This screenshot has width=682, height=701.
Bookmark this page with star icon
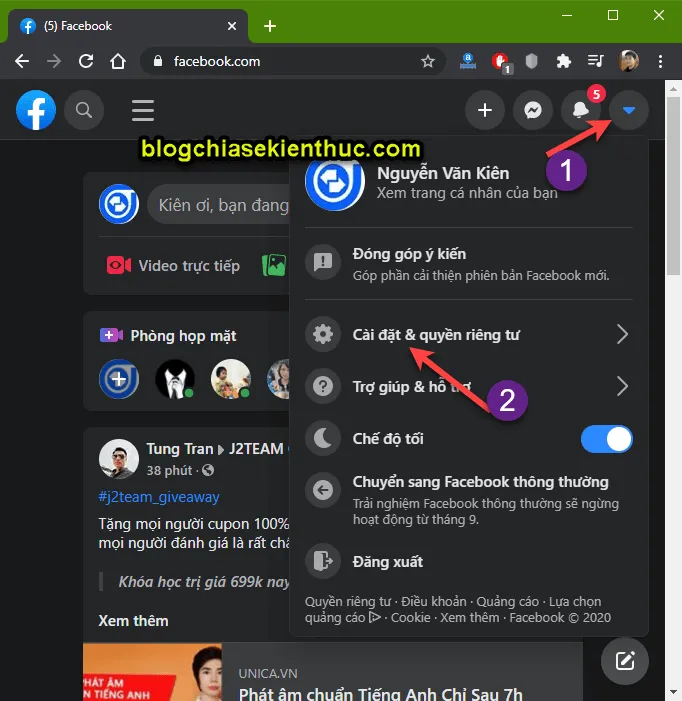coord(428,61)
